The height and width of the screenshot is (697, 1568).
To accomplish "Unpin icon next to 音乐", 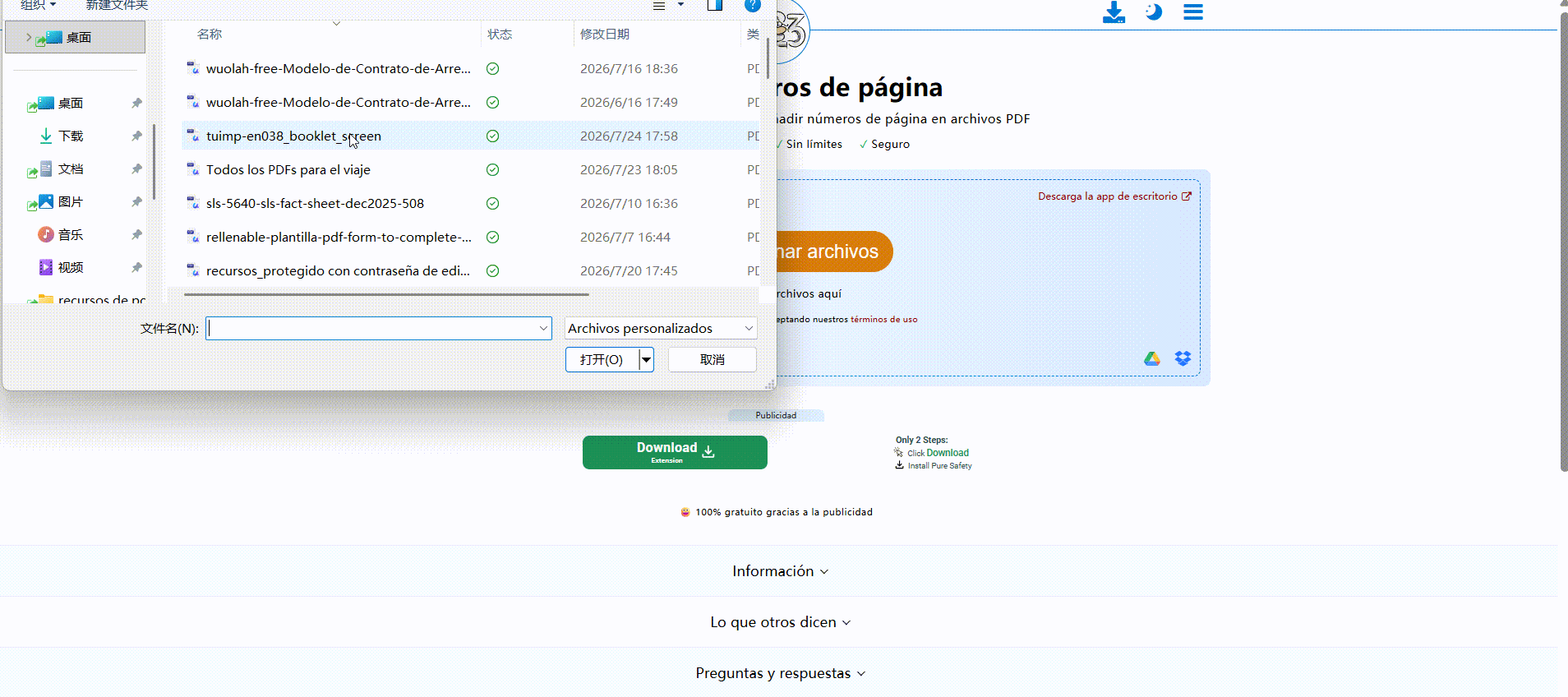I will click(x=136, y=234).
